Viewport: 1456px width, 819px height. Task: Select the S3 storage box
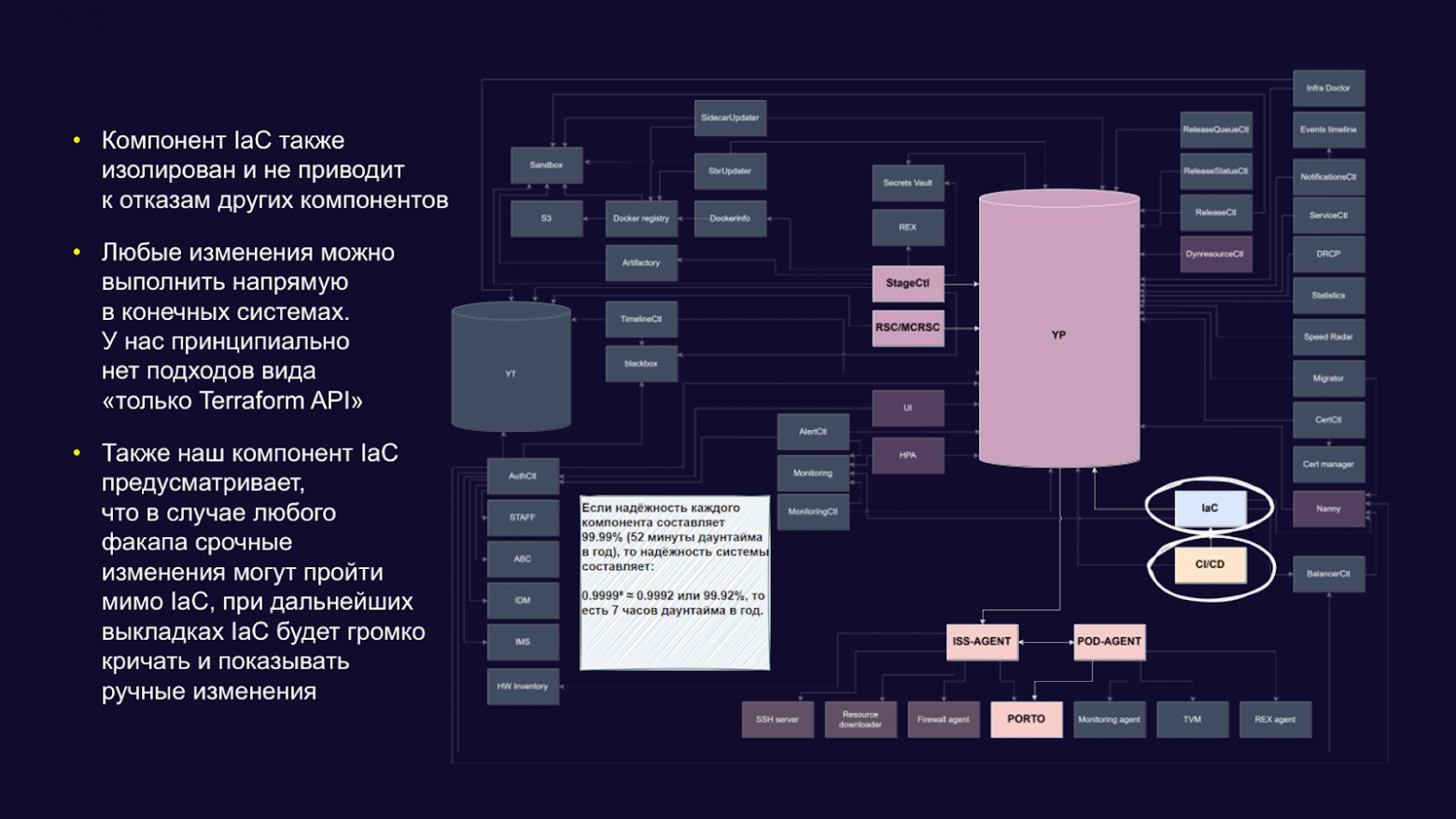(547, 218)
